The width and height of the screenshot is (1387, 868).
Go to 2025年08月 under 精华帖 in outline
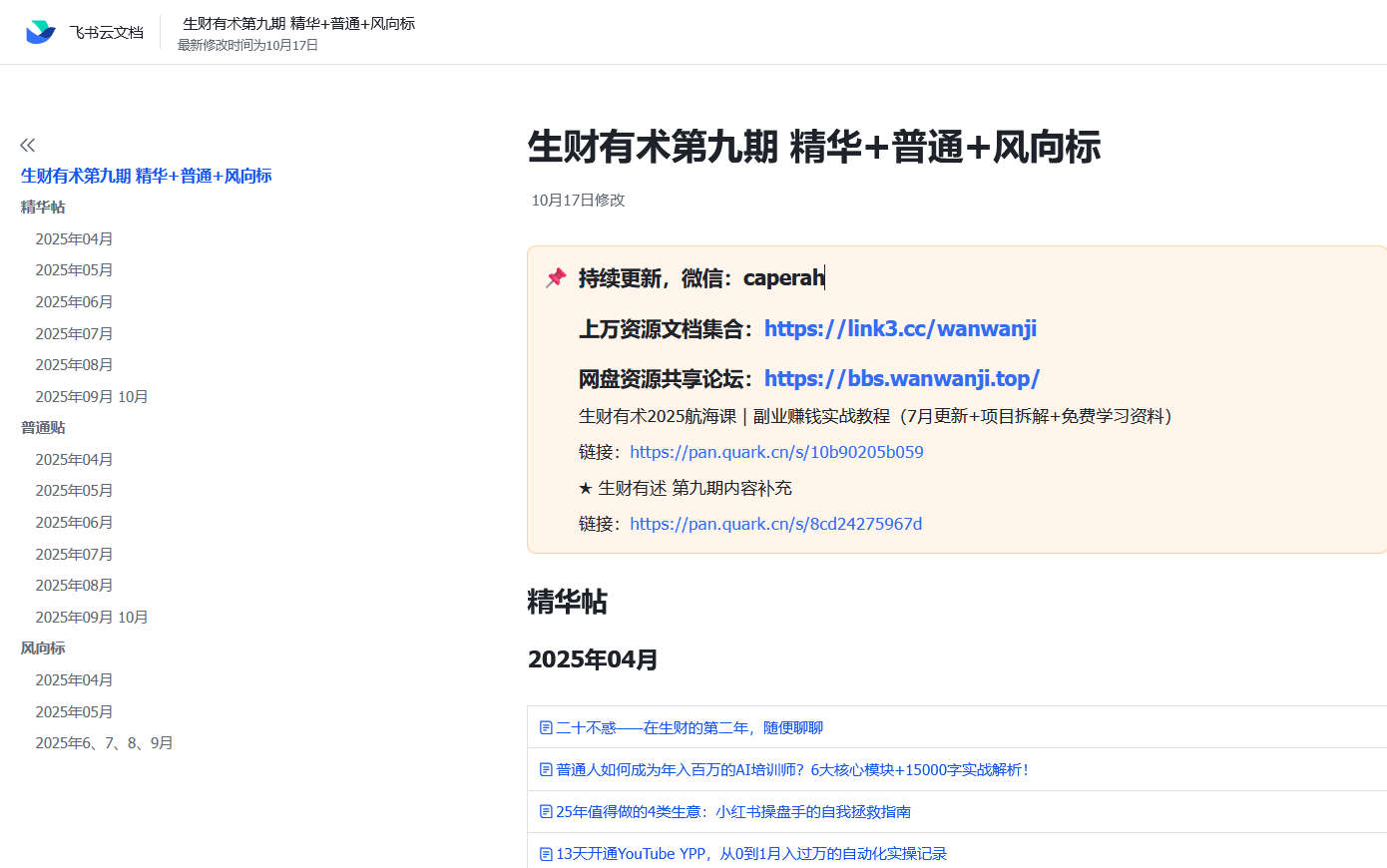[x=74, y=364]
